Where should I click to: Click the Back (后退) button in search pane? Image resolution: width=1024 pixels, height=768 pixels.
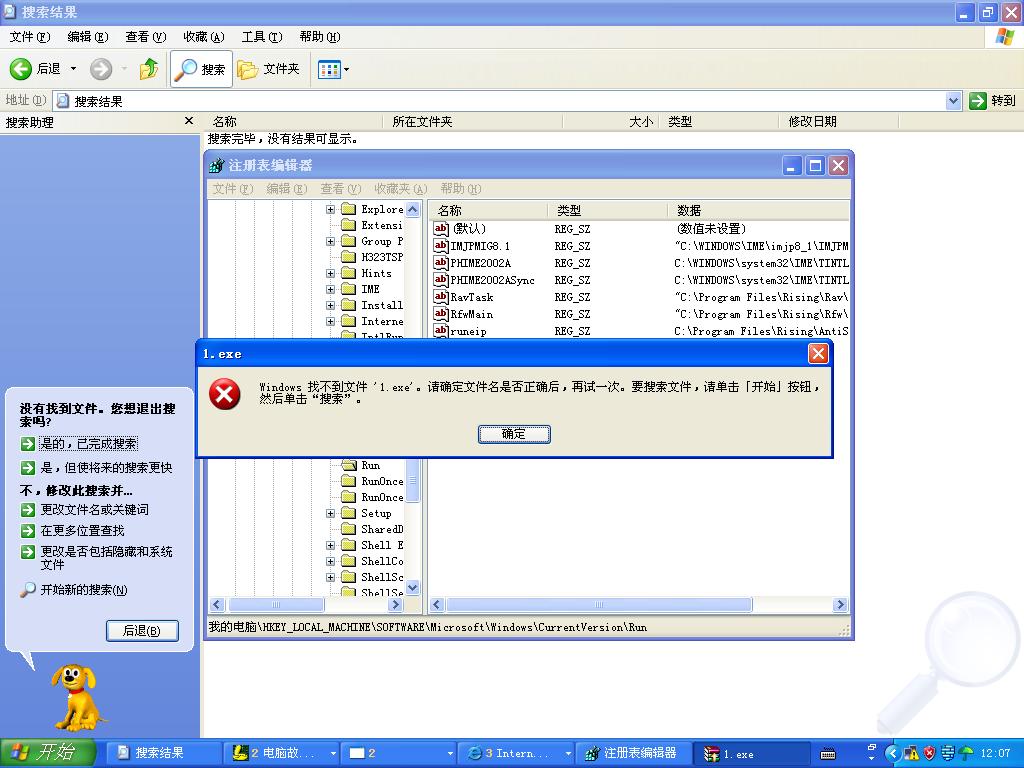click(142, 631)
